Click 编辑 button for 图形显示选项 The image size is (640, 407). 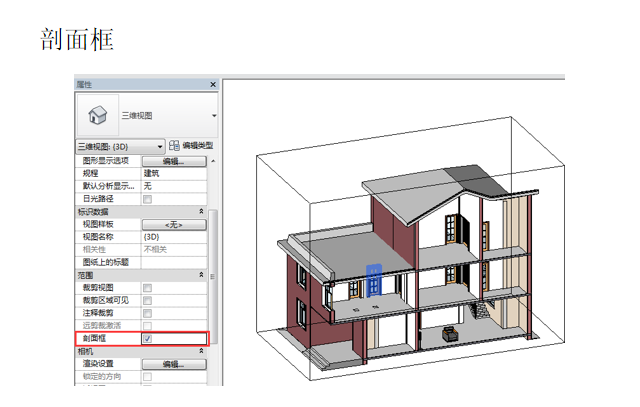click(x=173, y=161)
